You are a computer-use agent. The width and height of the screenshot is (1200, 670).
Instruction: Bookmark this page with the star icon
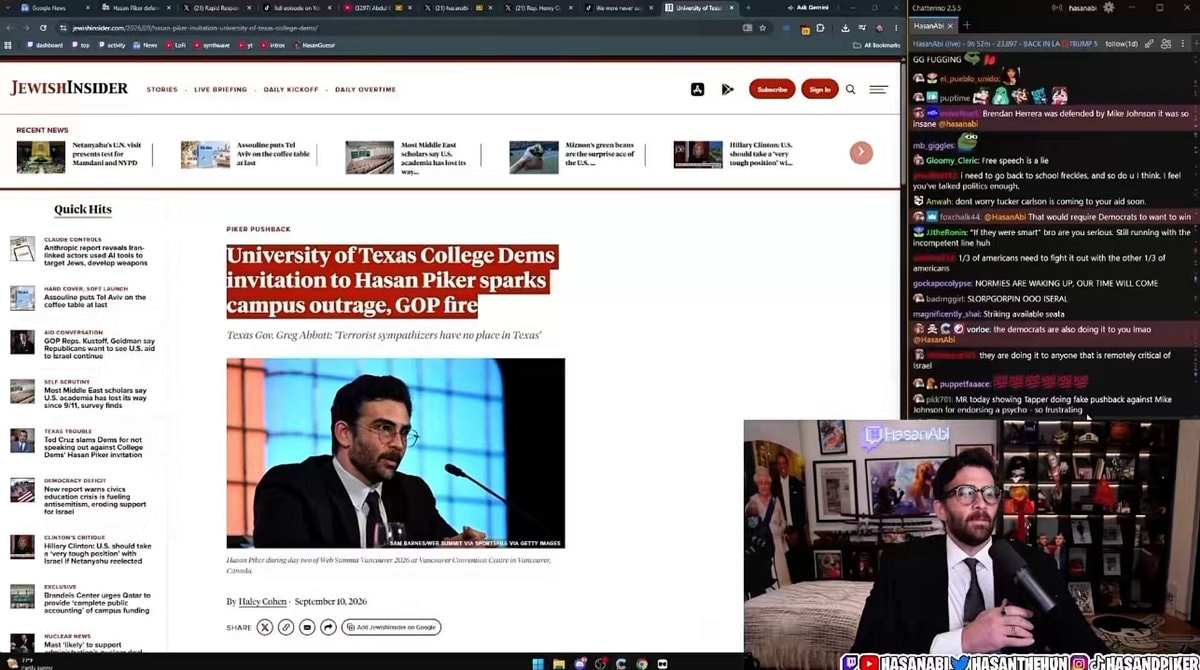(763, 28)
